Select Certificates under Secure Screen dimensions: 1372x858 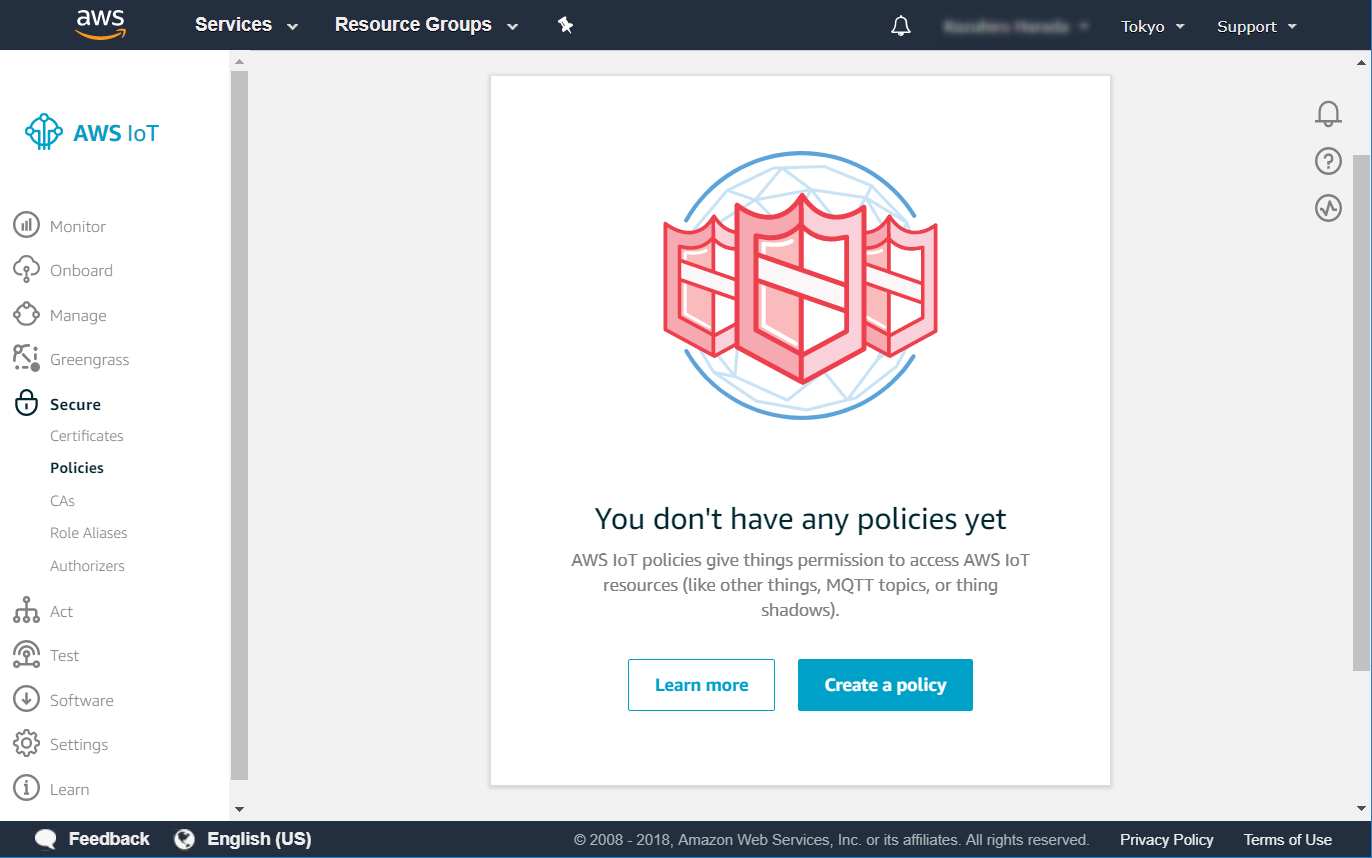[x=87, y=436]
